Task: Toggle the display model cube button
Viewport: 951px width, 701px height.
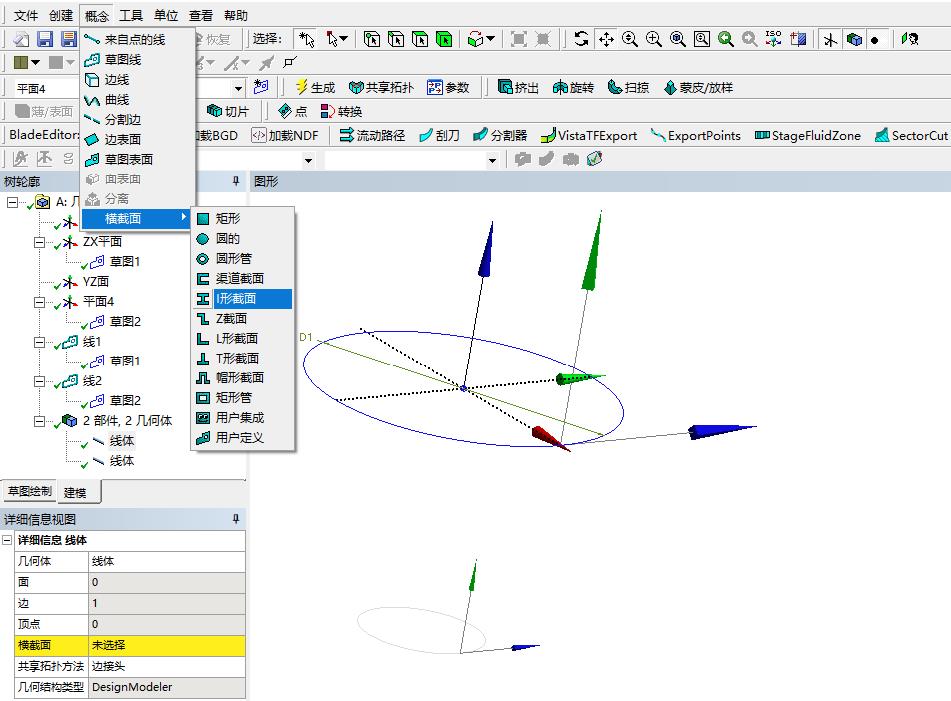Action: pyautogui.click(x=854, y=39)
